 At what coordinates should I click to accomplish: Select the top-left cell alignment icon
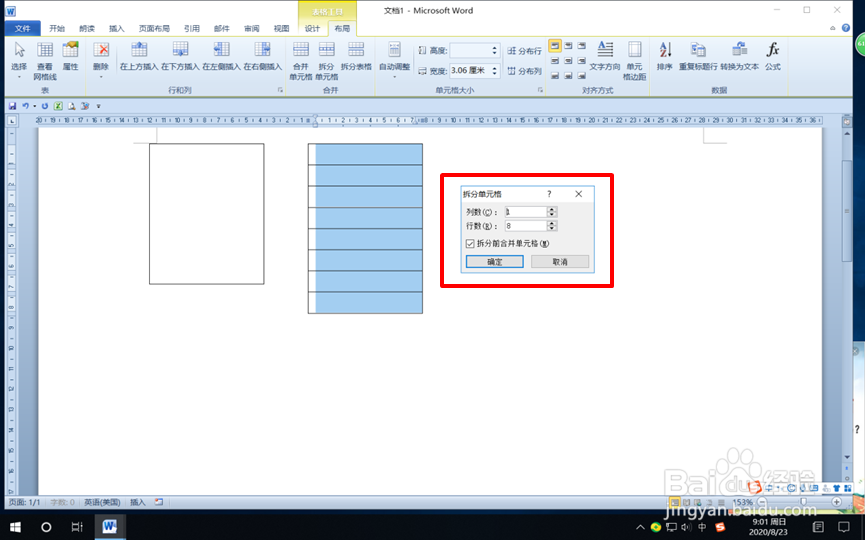coord(554,46)
